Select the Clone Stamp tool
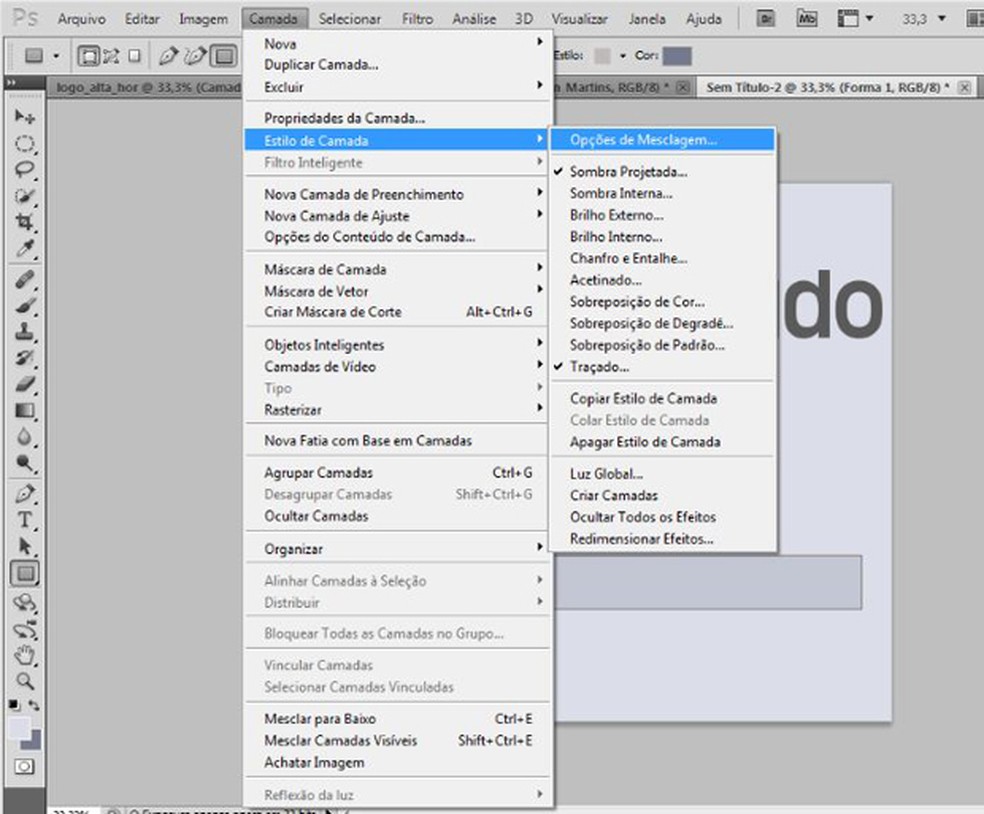 pyautogui.click(x=24, y=332)
